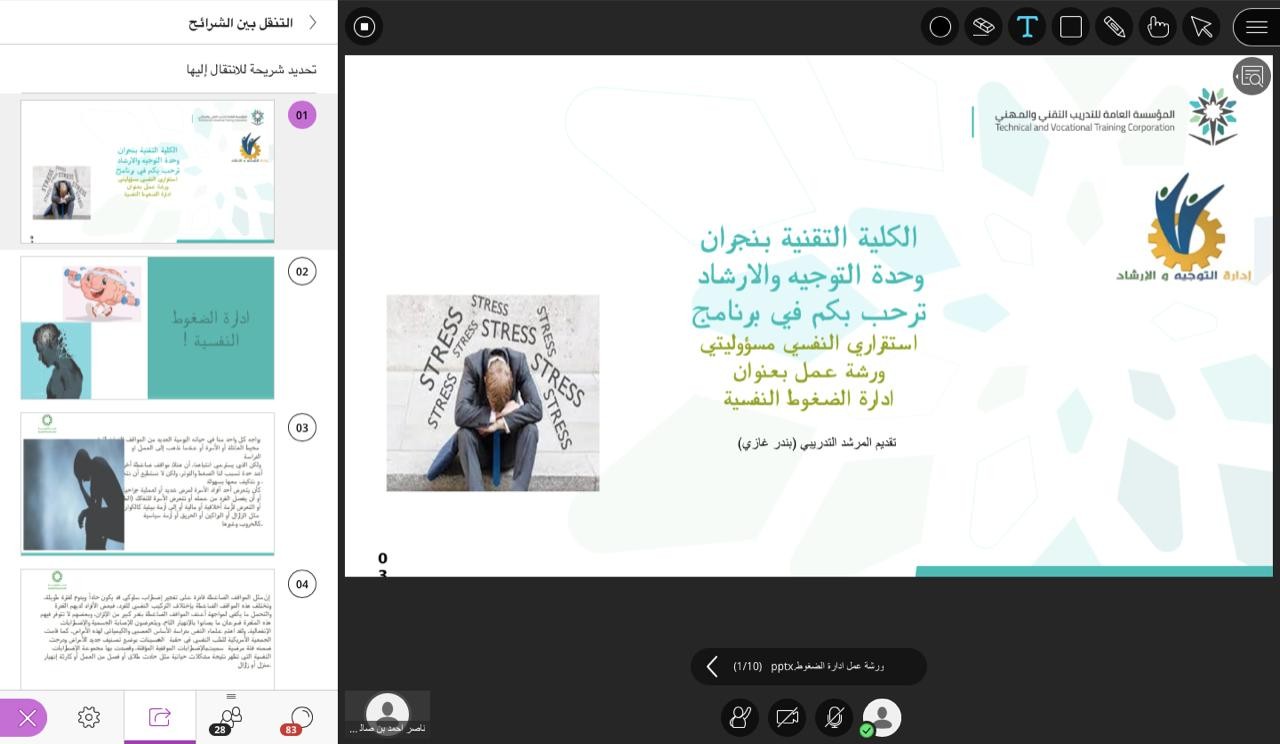Click the eraser clear annotations tool
Image resolution: width=1280 pixels, height=744 pixels.
[x=983, y=27]
